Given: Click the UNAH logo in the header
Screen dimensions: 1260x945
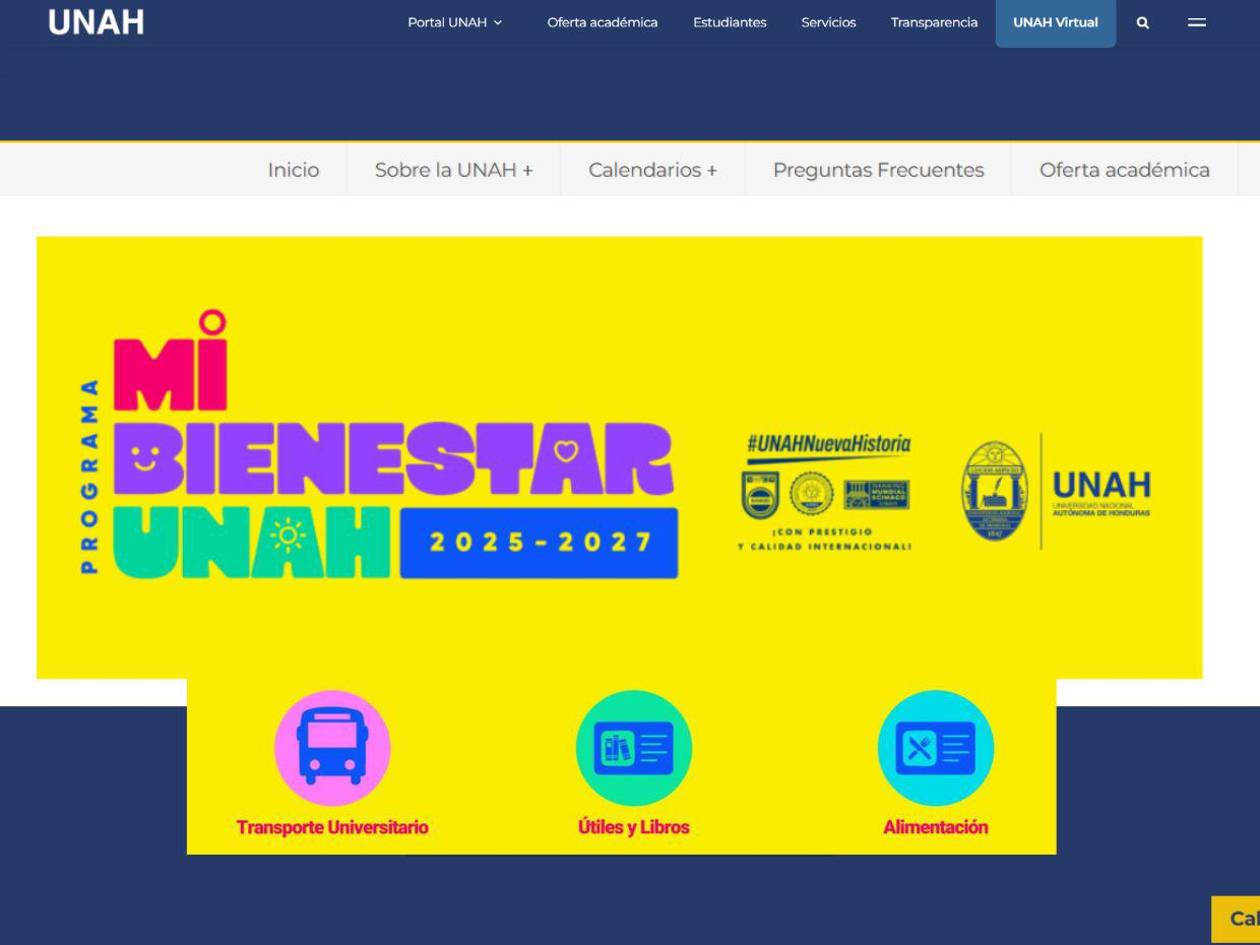Looking at the screenshot, I should (x=95, y=21).
